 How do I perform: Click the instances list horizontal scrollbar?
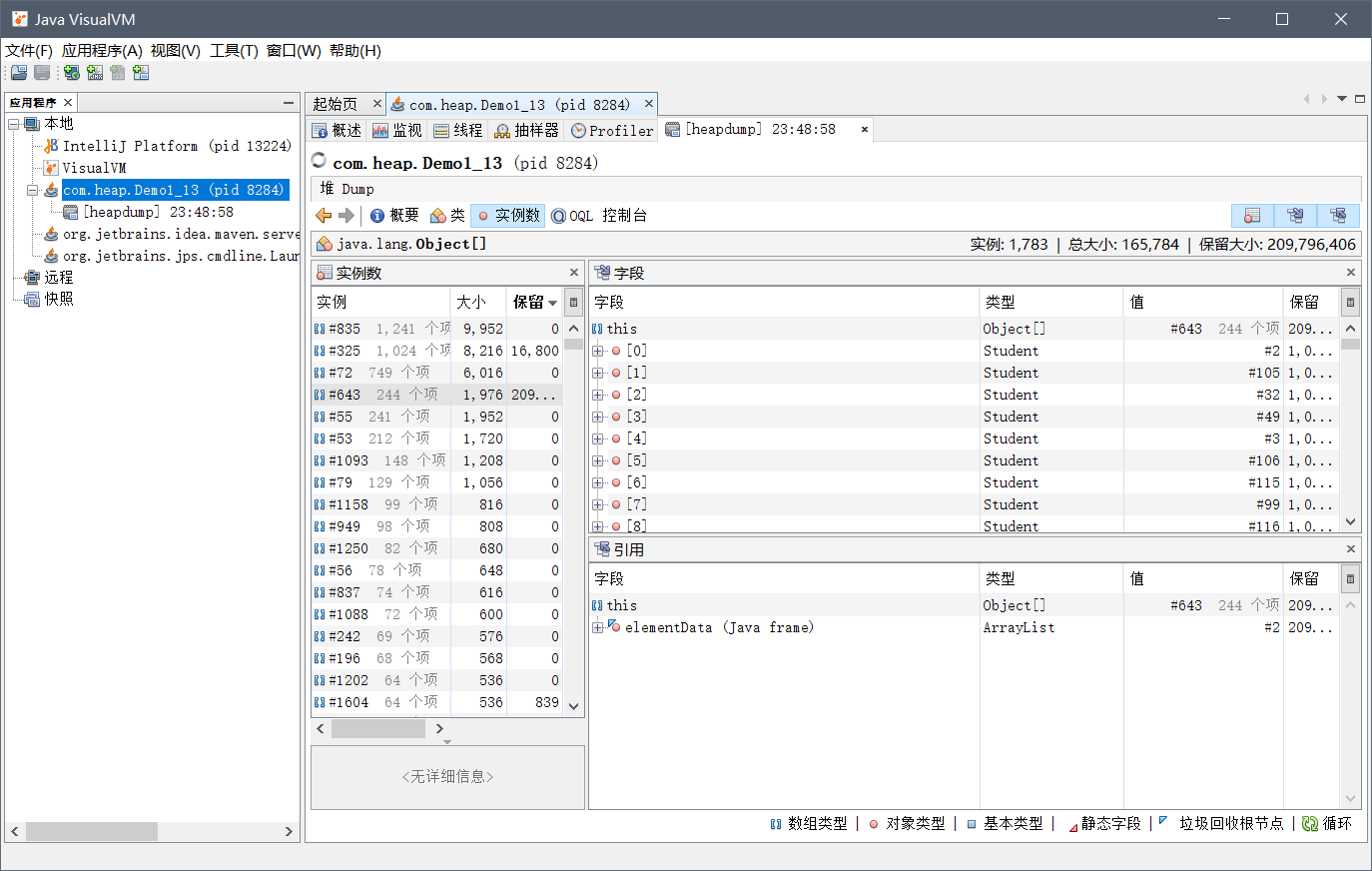[x=379, y=729]
